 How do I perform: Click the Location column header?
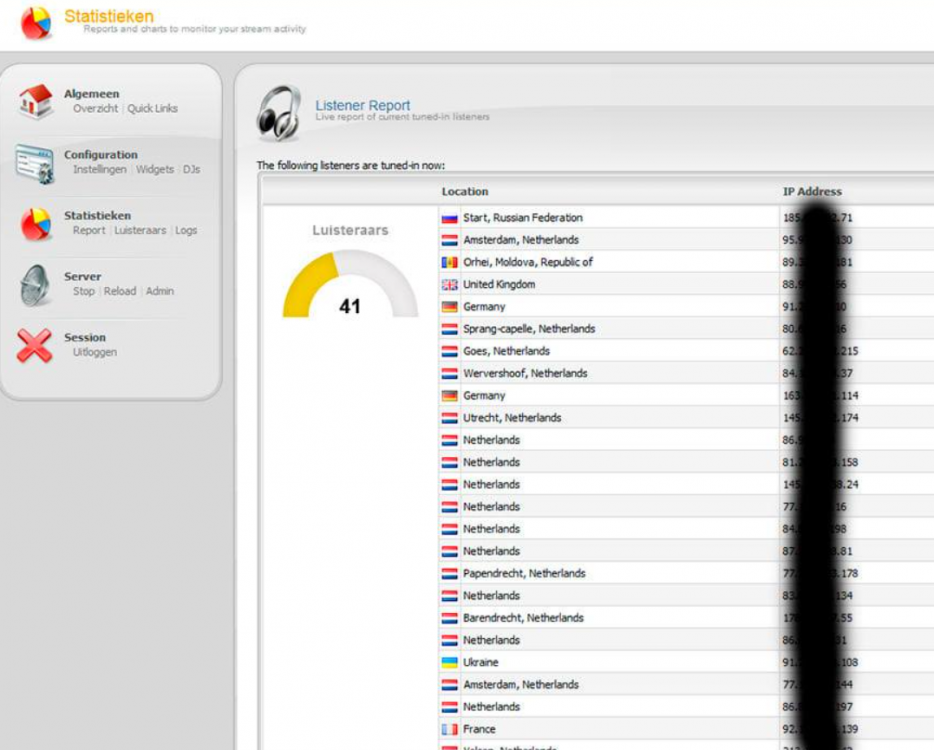click(x=465, y=192)
